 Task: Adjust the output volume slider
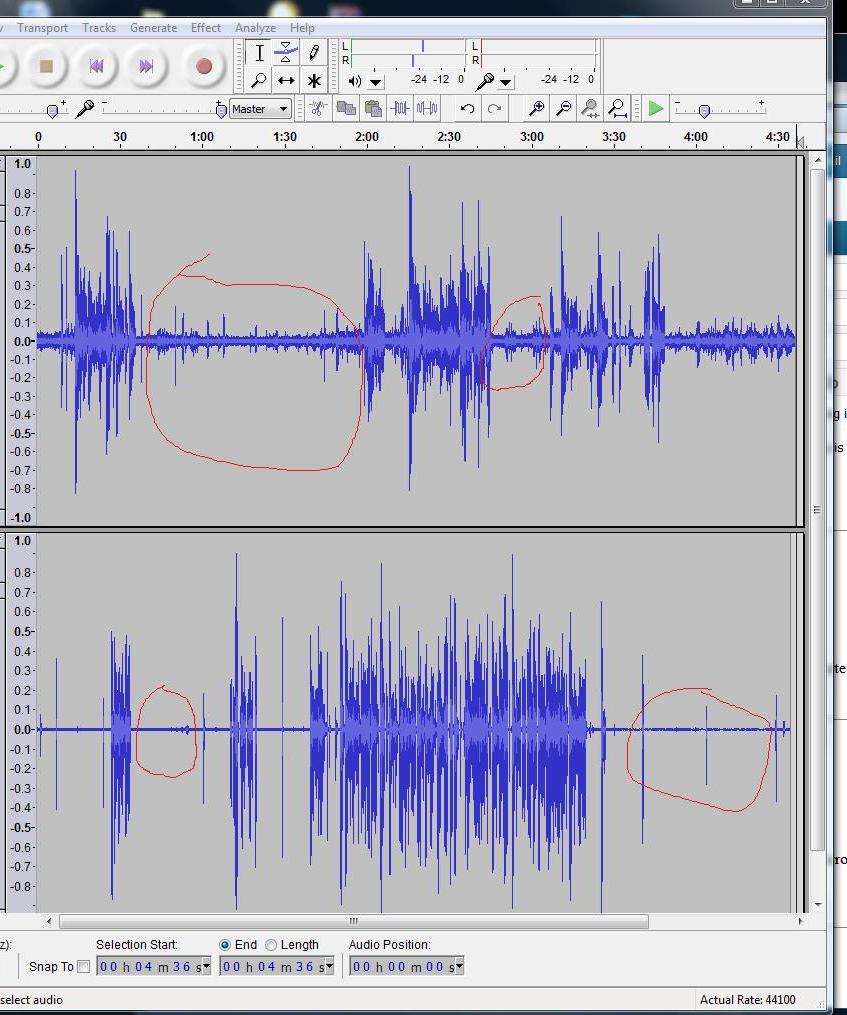click(53, 111)
